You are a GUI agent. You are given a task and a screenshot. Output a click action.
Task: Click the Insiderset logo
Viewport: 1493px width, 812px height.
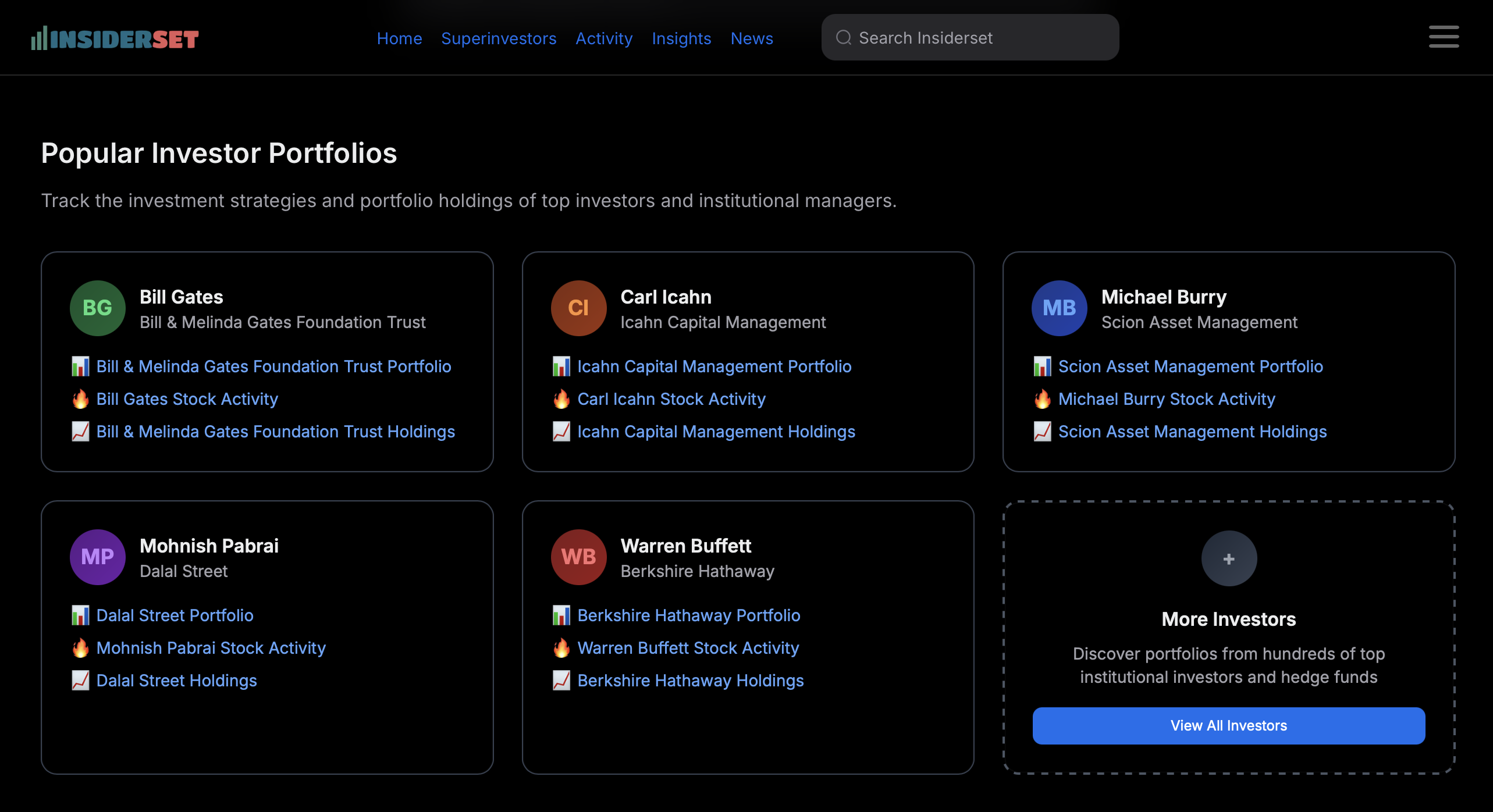115,37
